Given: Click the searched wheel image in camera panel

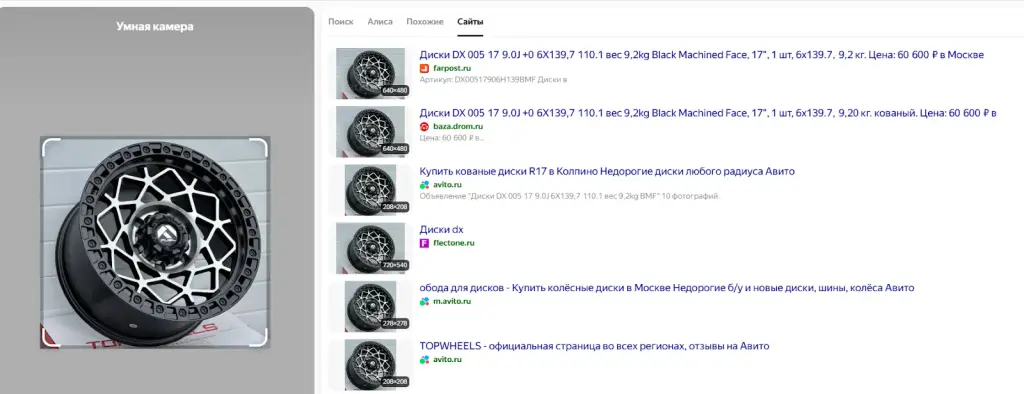Looking at the screenshot, I should 155,242.
